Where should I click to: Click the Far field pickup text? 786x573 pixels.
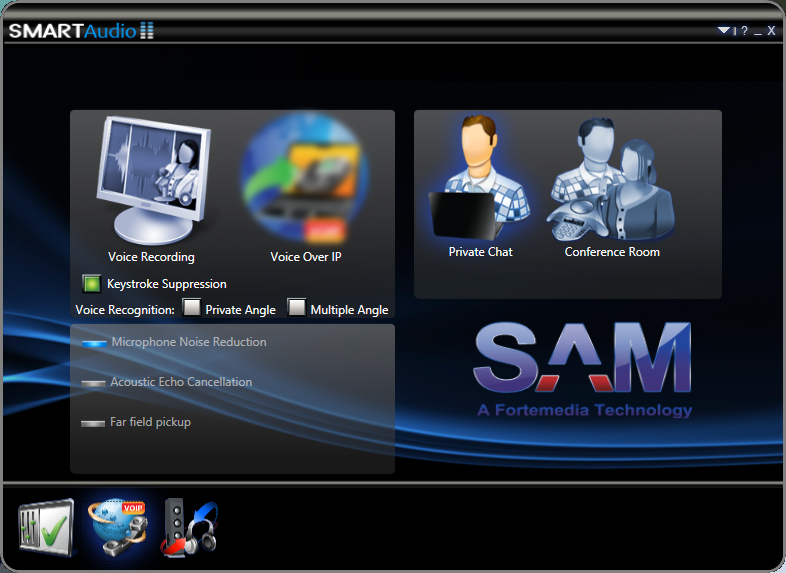point(150,423)
